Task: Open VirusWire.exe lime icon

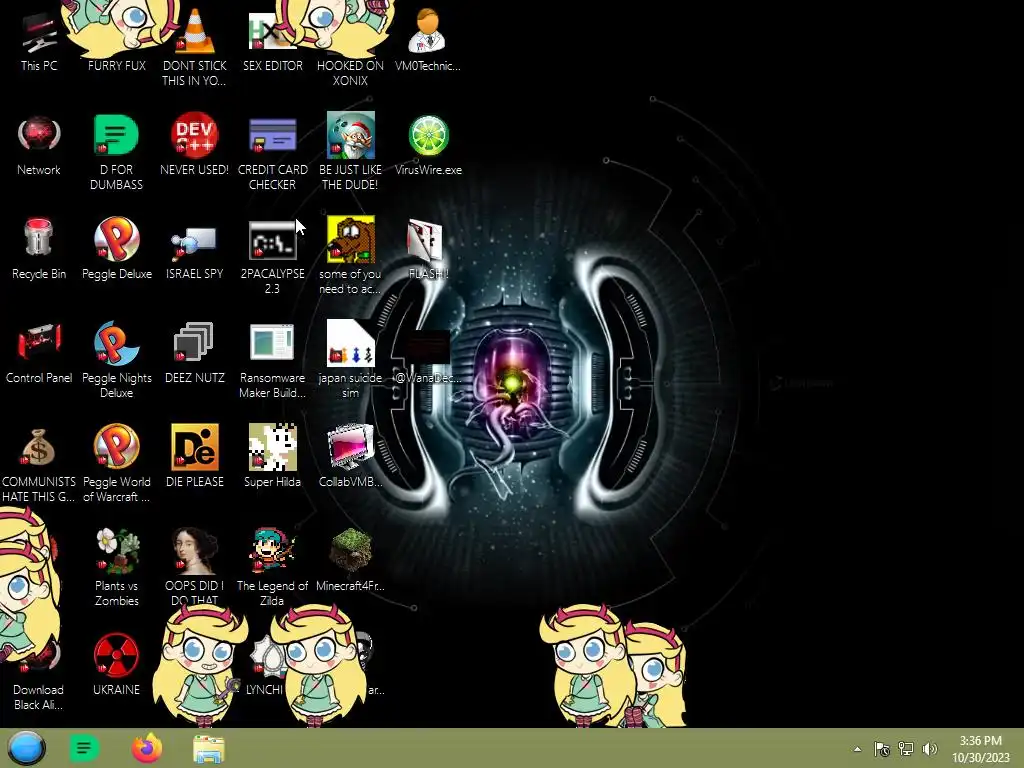Action: point(428,136)
